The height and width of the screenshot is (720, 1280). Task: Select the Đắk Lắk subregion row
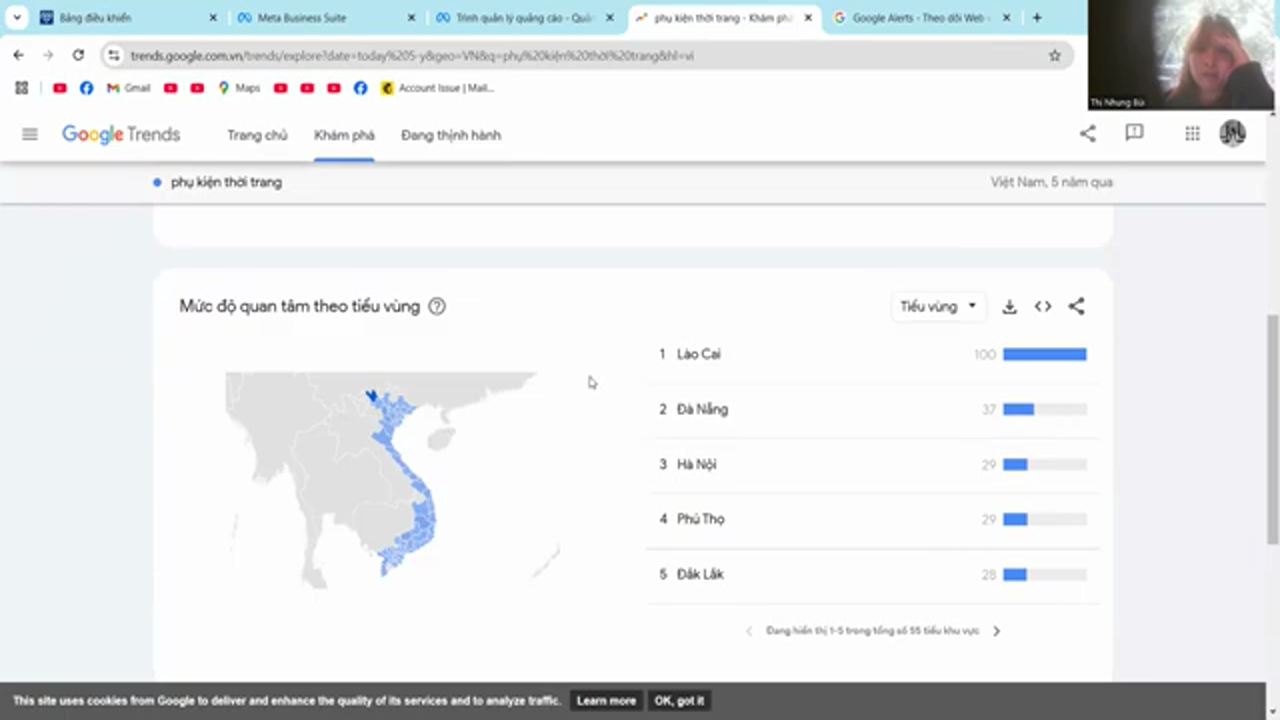(872, 574)
